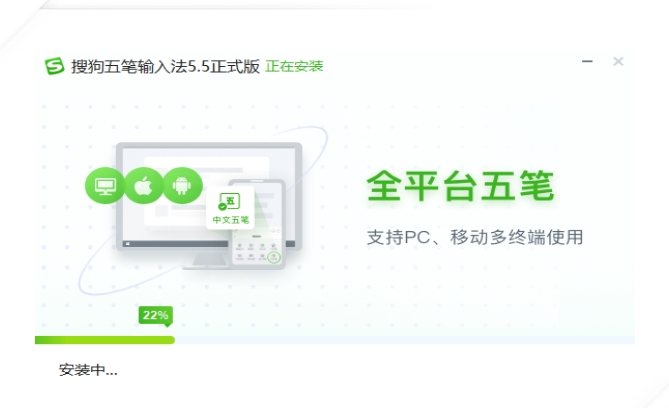Screen dimensions: 669x408
Task: Click the green Android robot icon
Action: tap(182, 186)
